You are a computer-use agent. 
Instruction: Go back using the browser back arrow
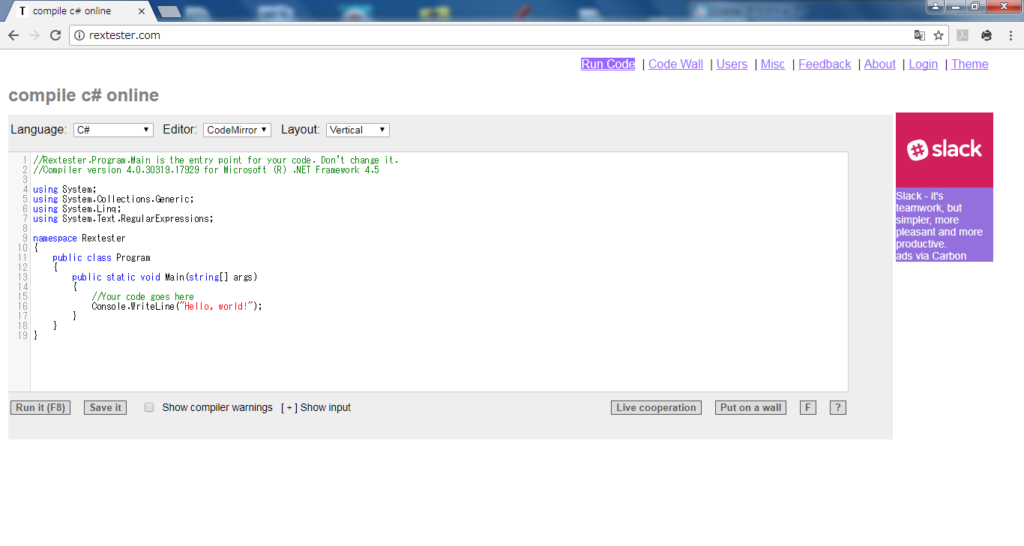[x=14, y=35]
